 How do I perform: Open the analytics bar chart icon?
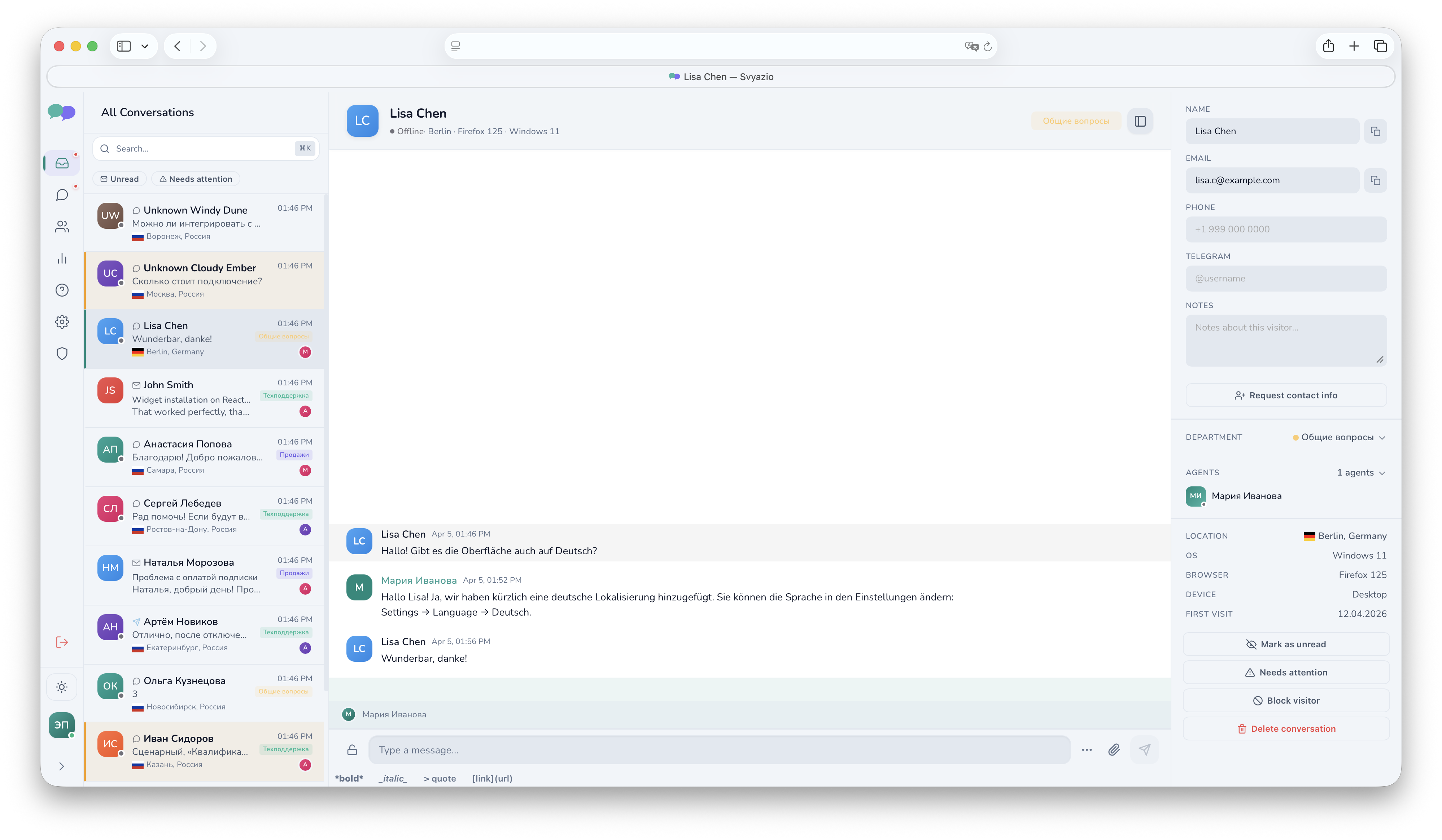[x=62, y=259]
